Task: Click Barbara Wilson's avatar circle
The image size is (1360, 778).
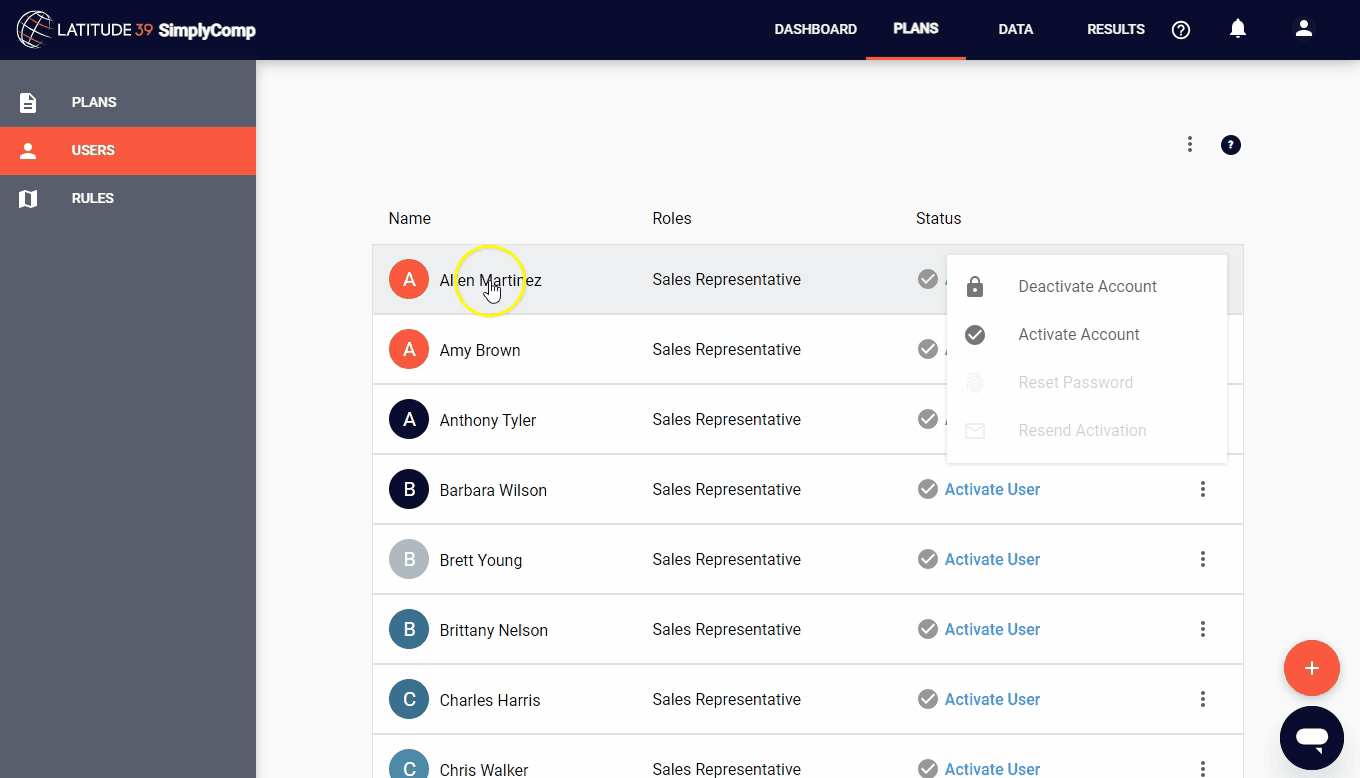Action: 409,490
